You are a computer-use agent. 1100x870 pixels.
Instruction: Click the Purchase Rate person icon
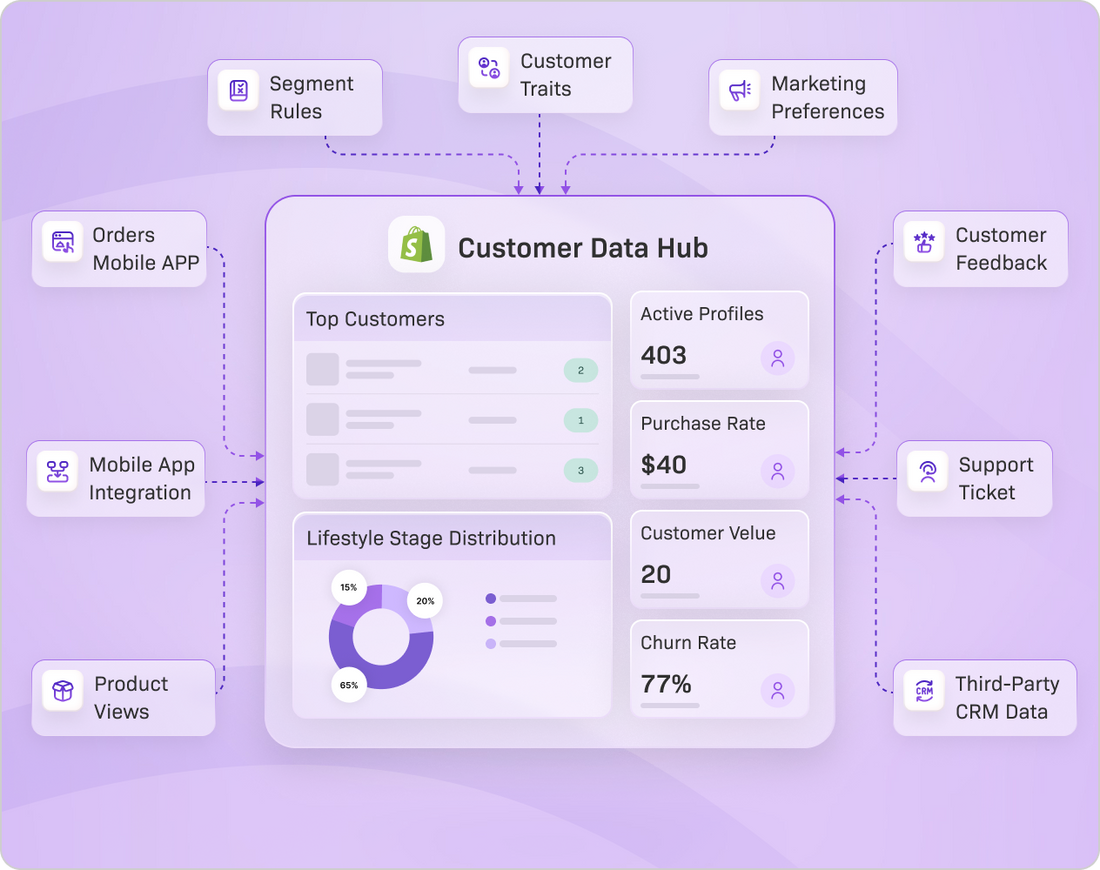(x=777, y=471)
